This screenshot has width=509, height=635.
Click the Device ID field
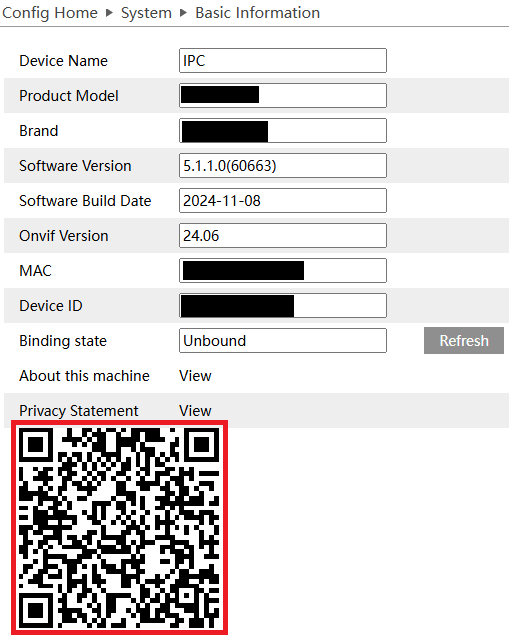[283, 306]
